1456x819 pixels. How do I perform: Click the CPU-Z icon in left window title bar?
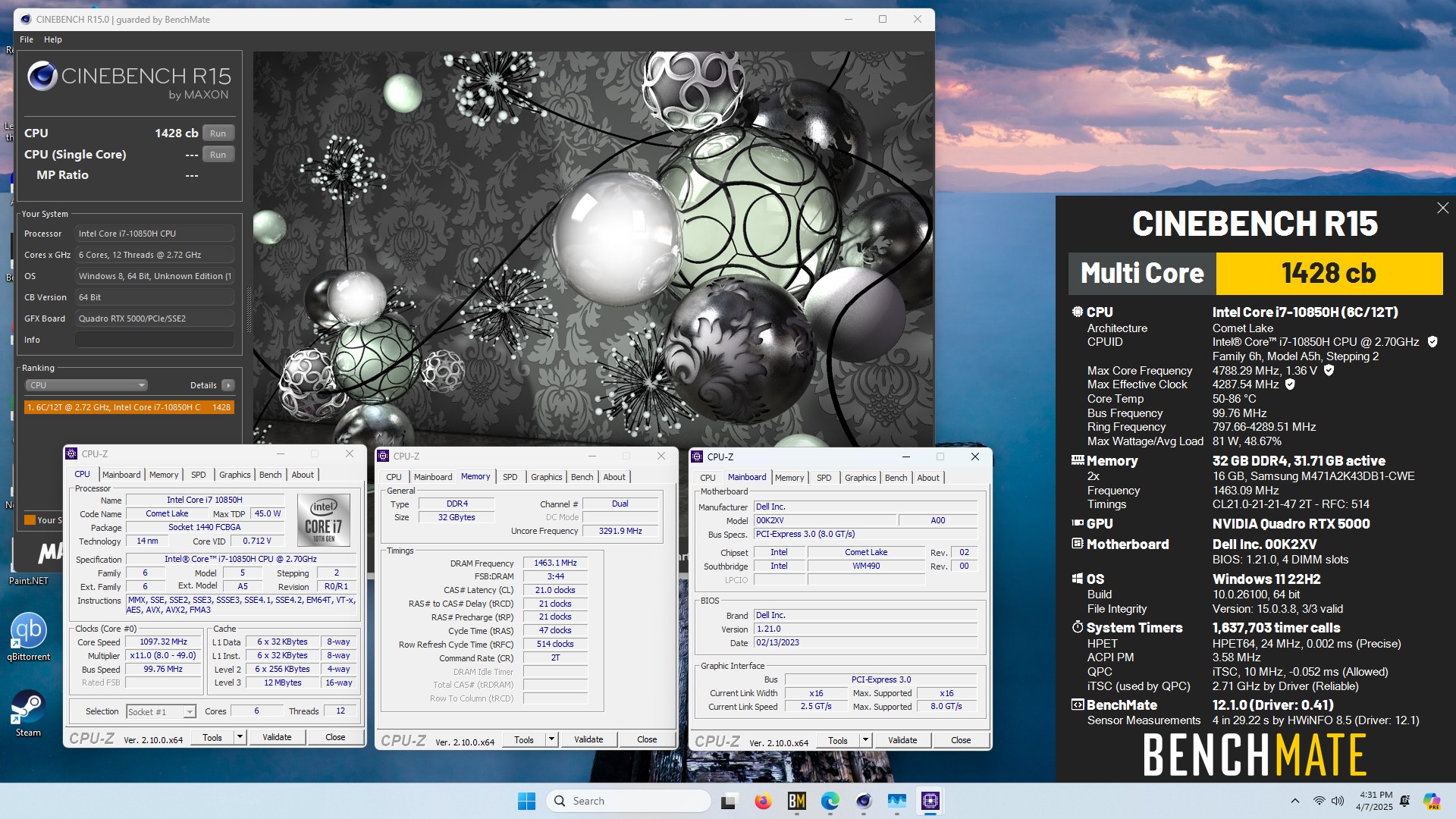[72, 453]
